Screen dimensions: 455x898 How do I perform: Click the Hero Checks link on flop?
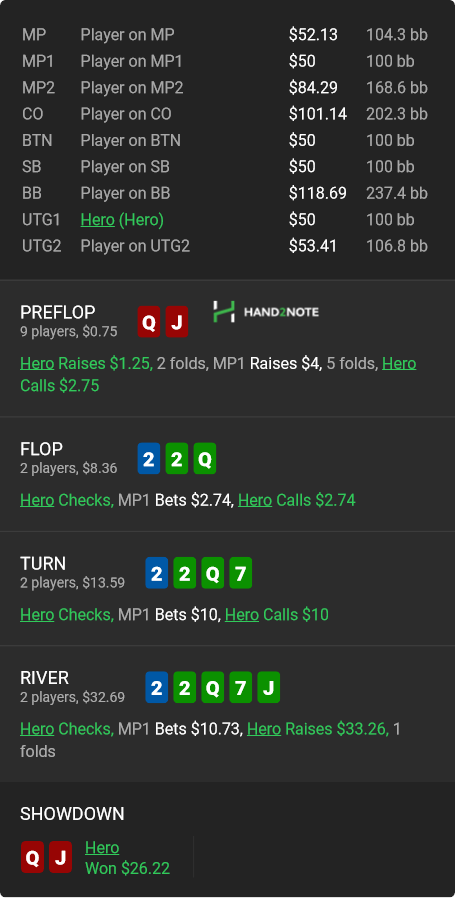(66, 500)
